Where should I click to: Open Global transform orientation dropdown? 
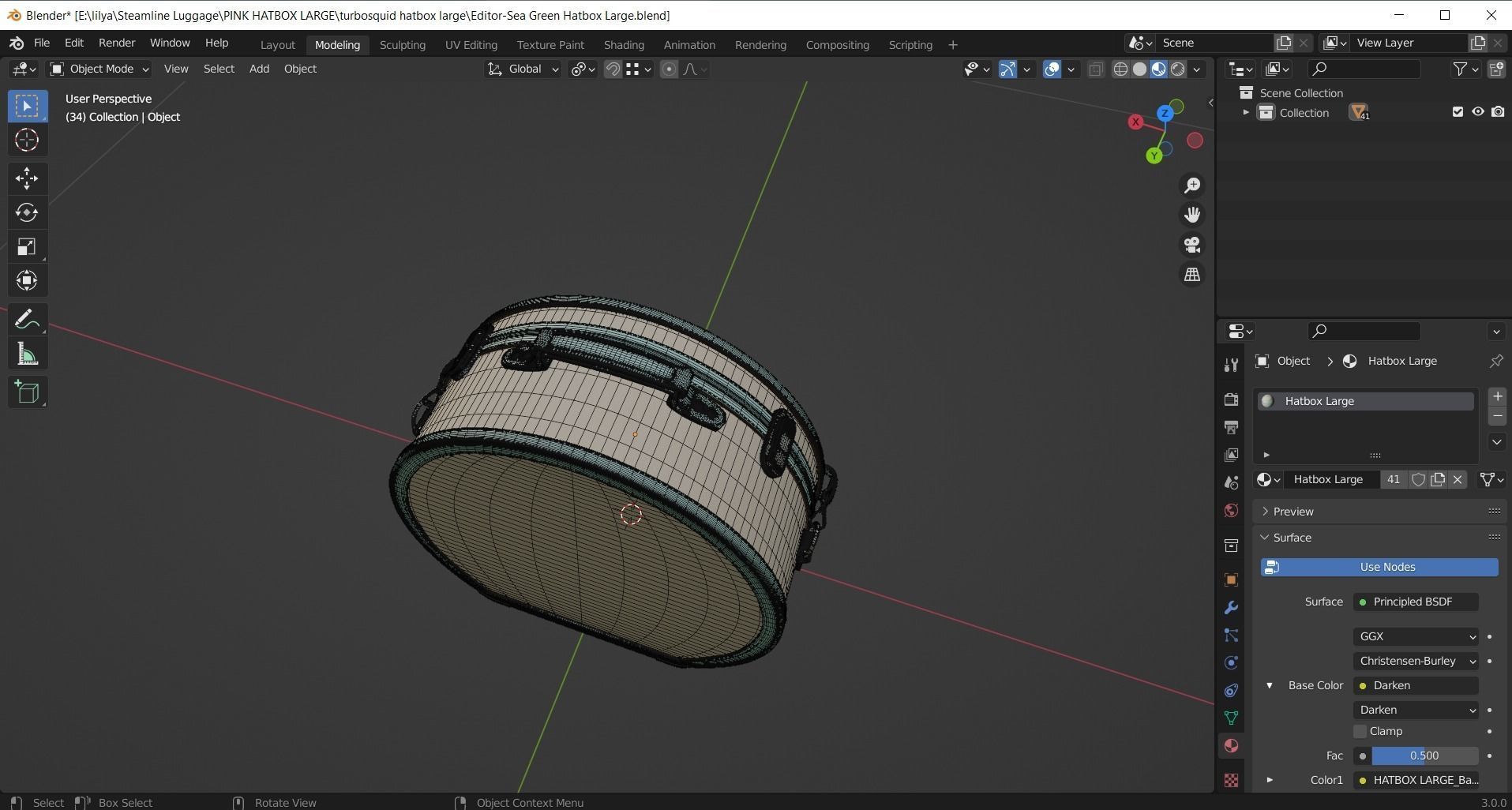(x=523, y=69)
